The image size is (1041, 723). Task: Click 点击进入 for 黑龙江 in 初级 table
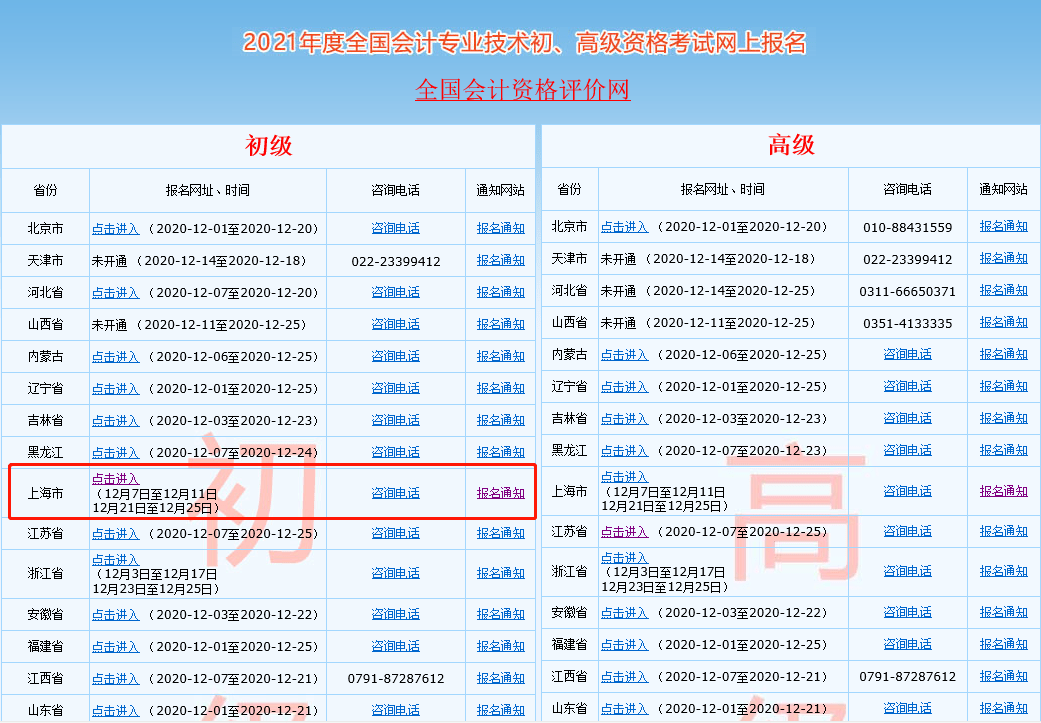[x=116, y=453]
